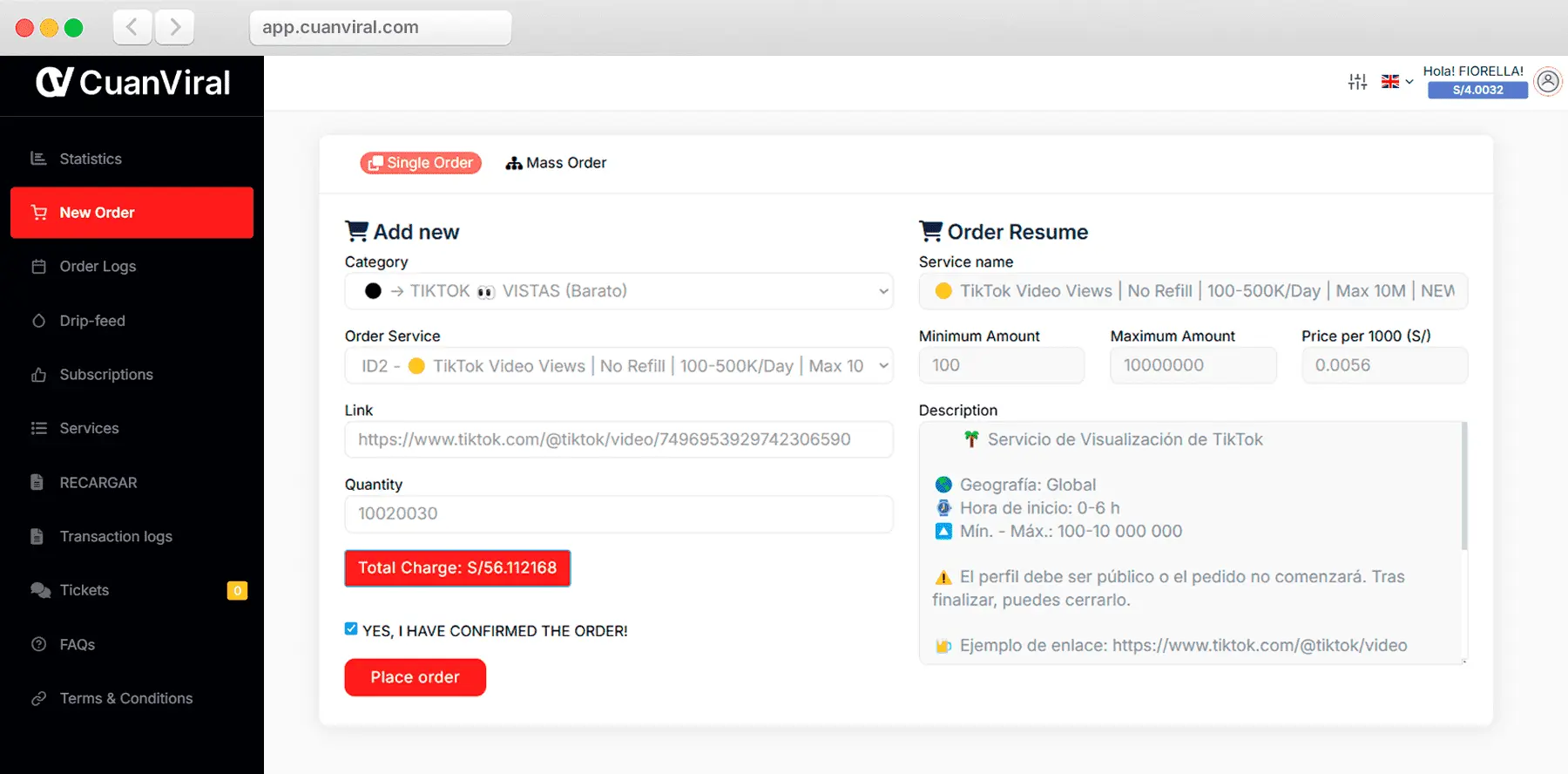Click the RECARGAR document icon
This screenshot has width=1568, height=774.
click(x=37, y=482)
